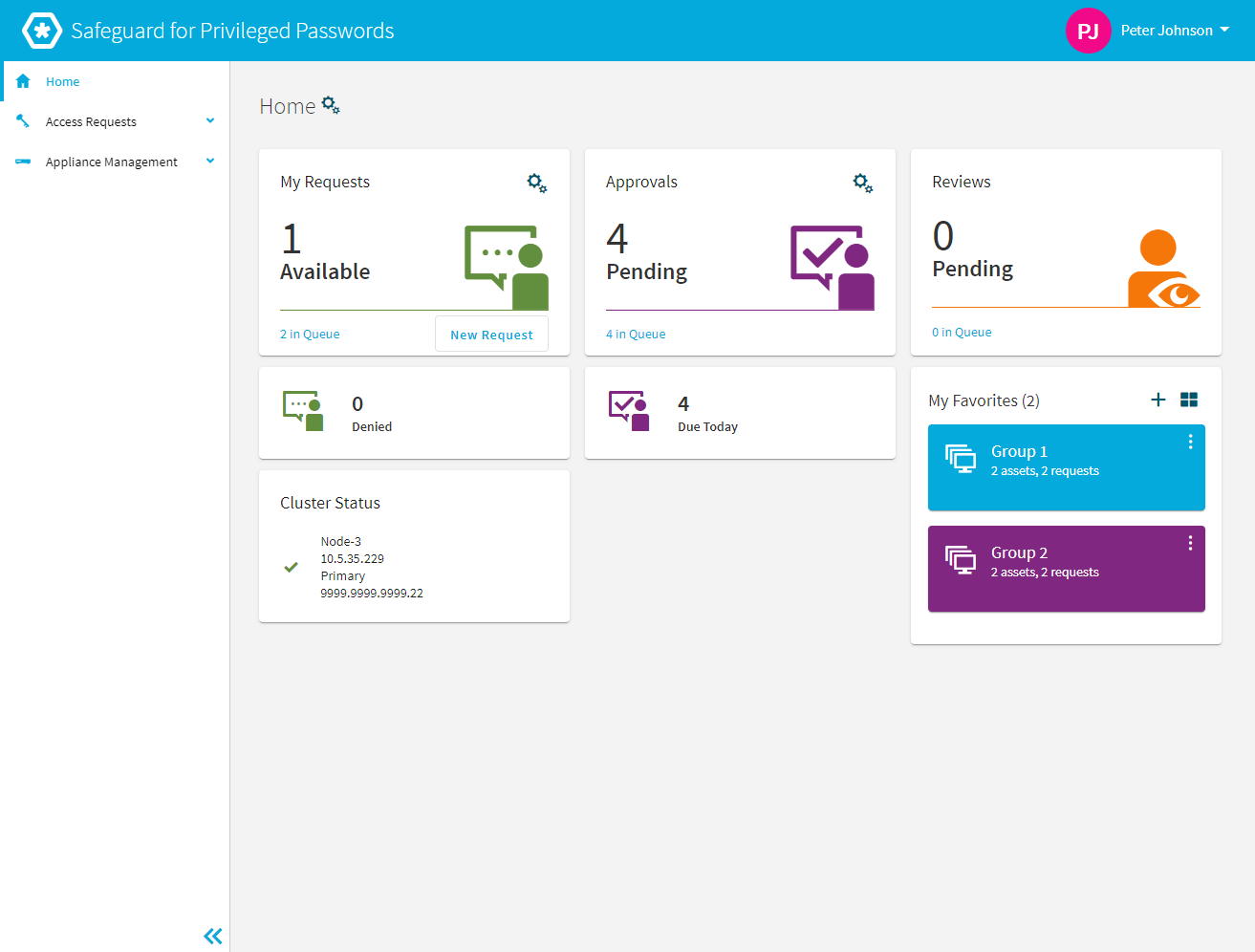
Task: Click the green Denied speech-bubble icon
Action: [303, 410]
